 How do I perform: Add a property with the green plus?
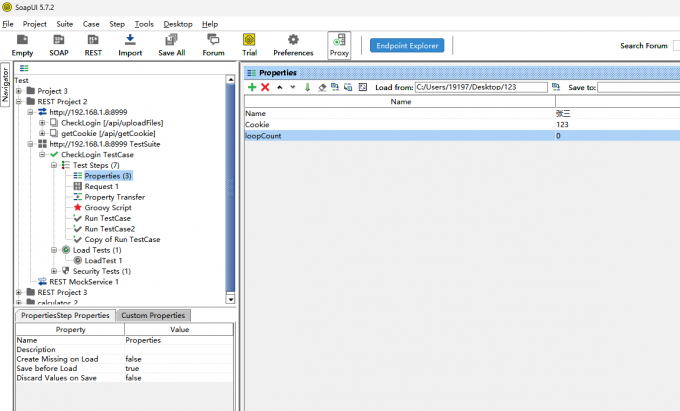(x=252, y=87)
